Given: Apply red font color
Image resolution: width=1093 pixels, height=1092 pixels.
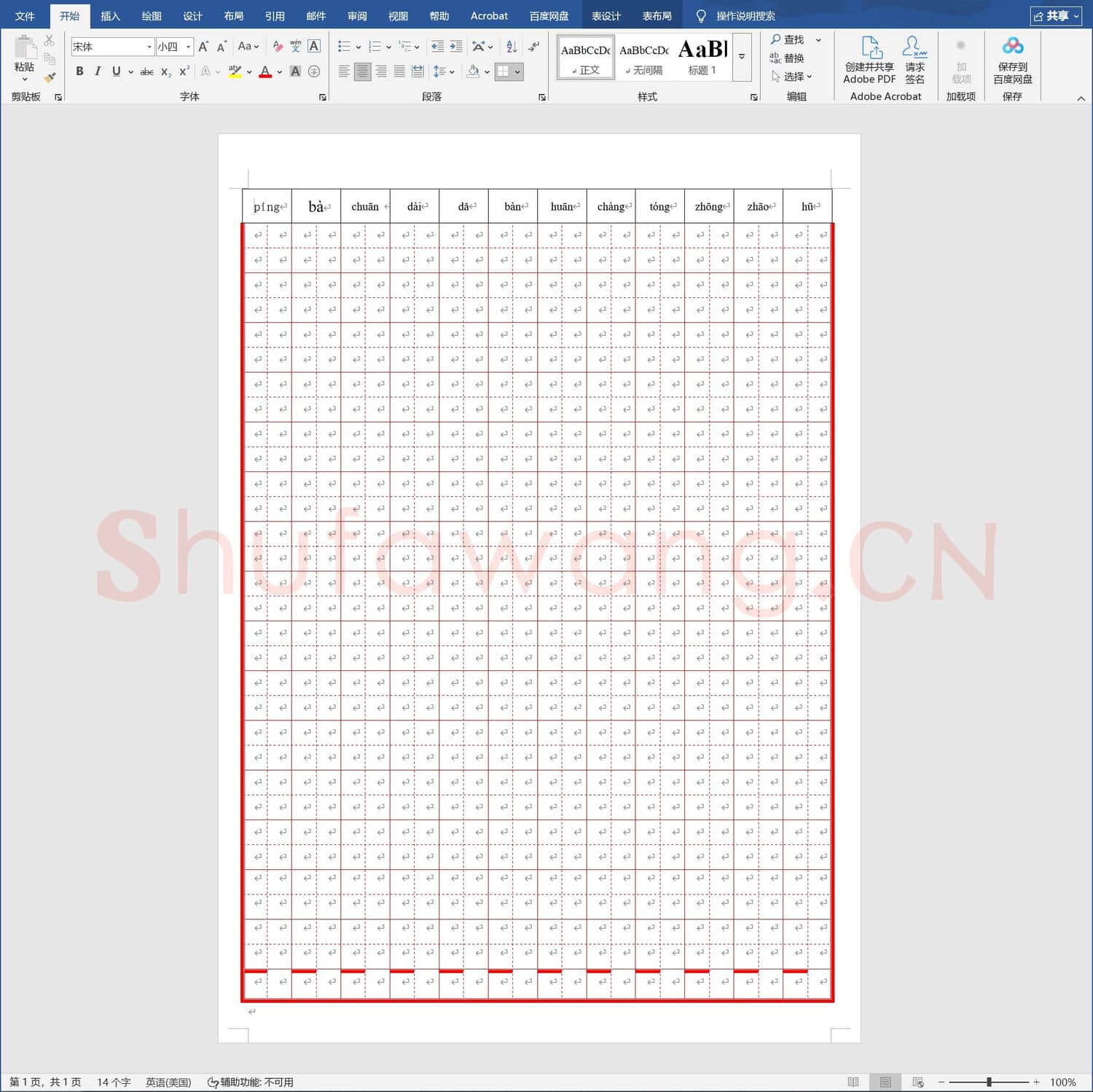Looking at the screenshot, I should 265,71.
